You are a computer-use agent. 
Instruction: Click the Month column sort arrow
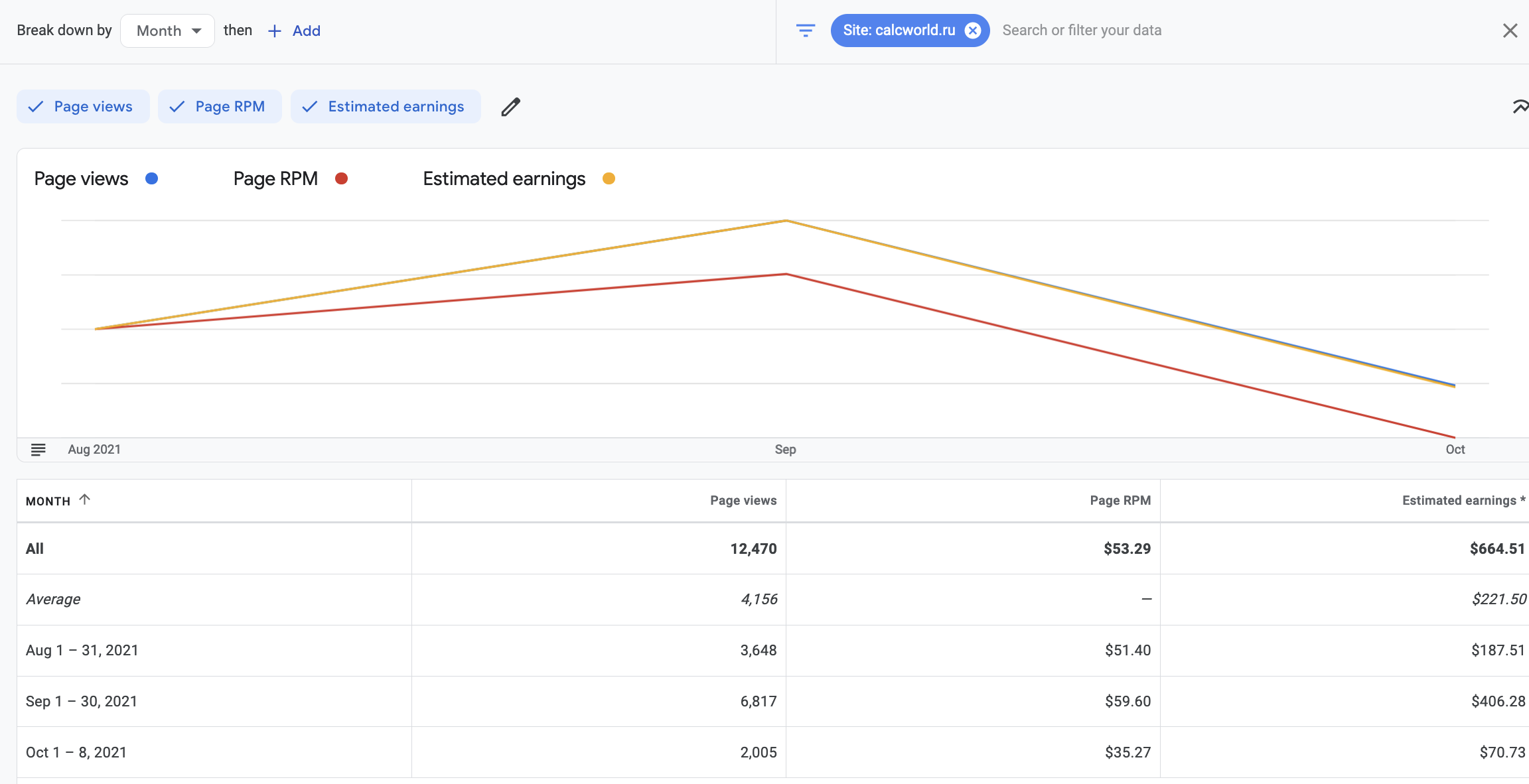84,499
